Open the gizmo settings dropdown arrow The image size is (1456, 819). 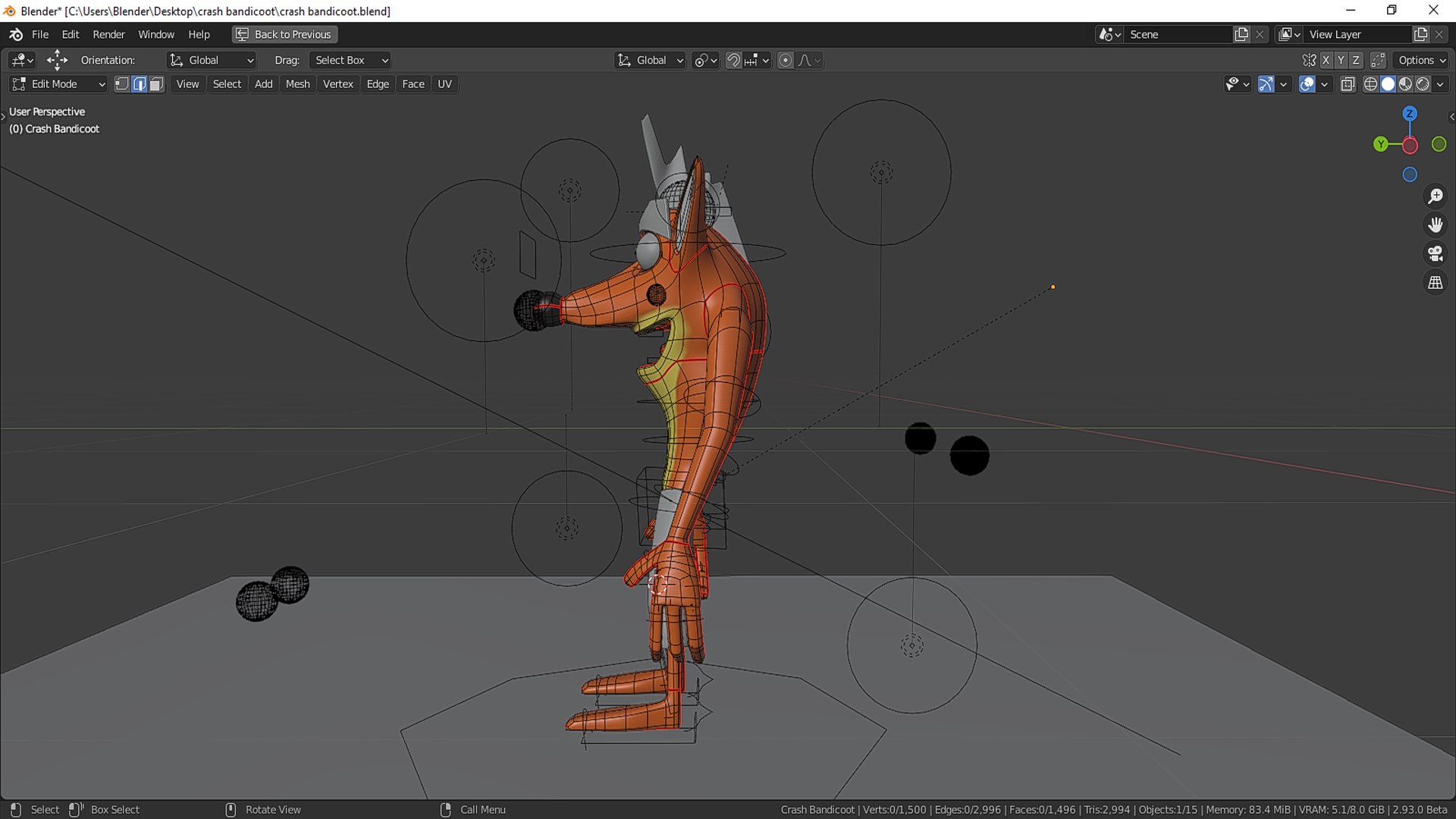point(1283,84)
